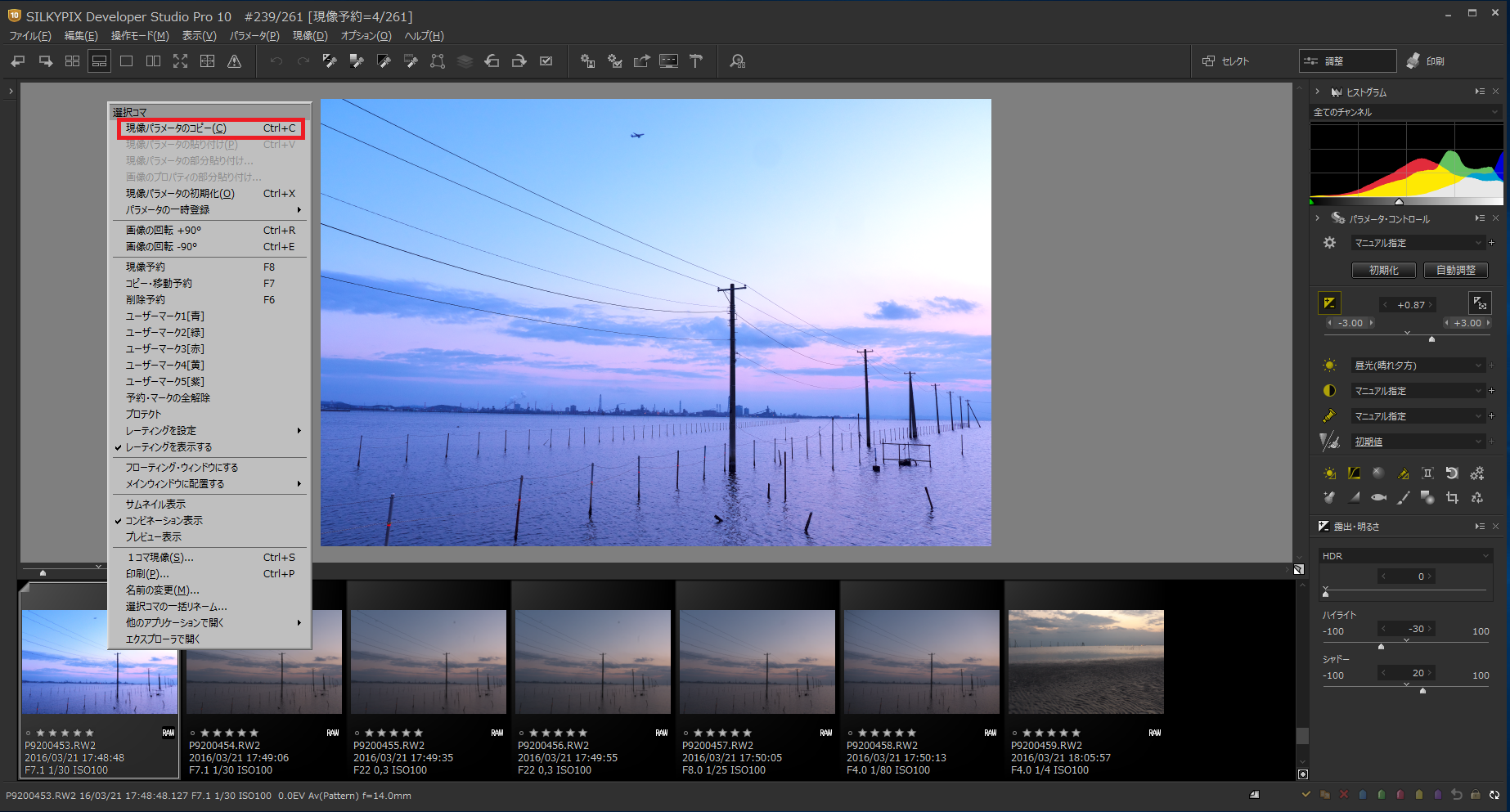Select single preview display mode icon

click(x=126, y=61)
